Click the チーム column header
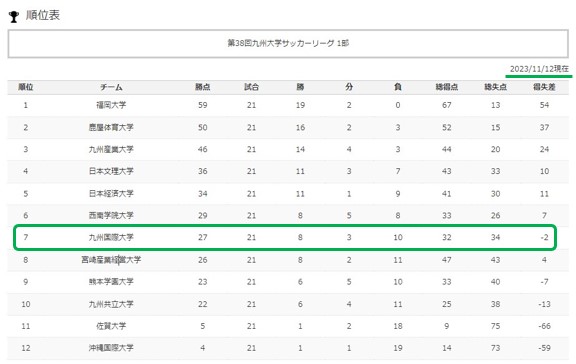The image size is (576, 364). (111, 87)
